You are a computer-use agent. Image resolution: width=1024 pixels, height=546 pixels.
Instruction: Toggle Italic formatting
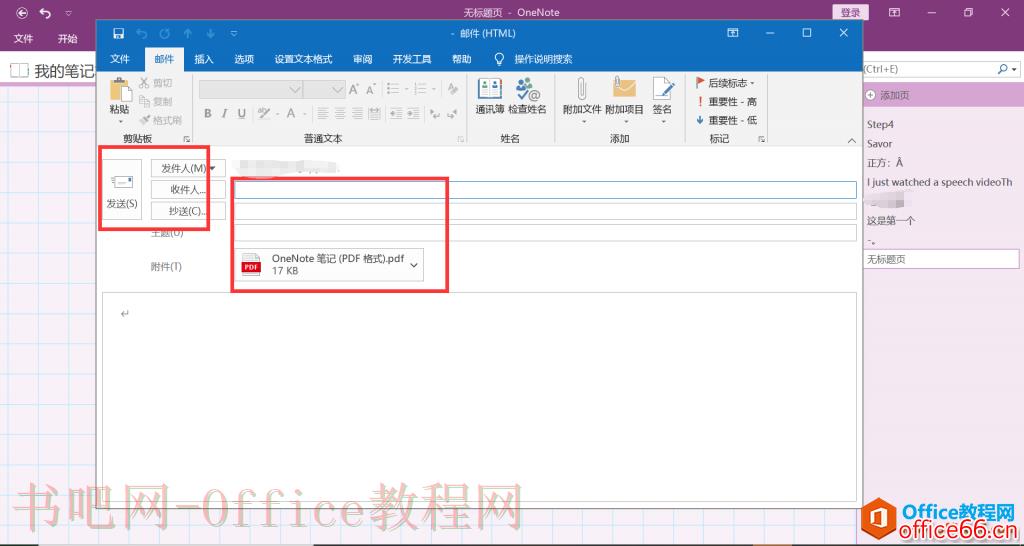pyautogui.click(x=224, y=114)
